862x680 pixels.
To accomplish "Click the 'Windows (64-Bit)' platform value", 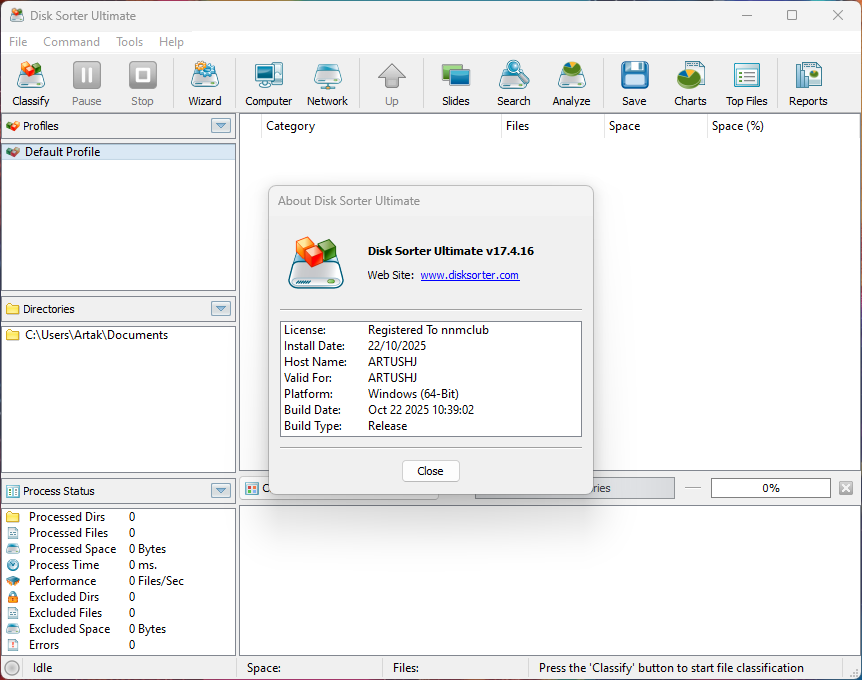I will 413,394.
